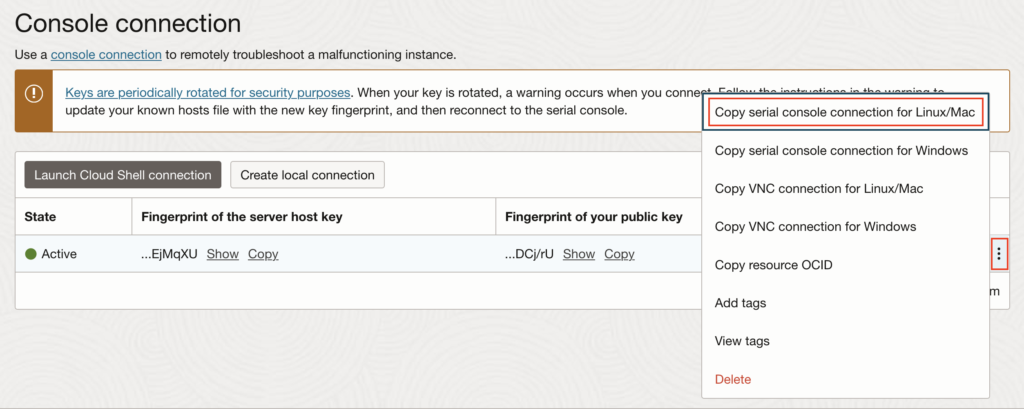Select the red Delete menu option
The width and height of the screenshot is (1024, 409).
coord(733,379)
